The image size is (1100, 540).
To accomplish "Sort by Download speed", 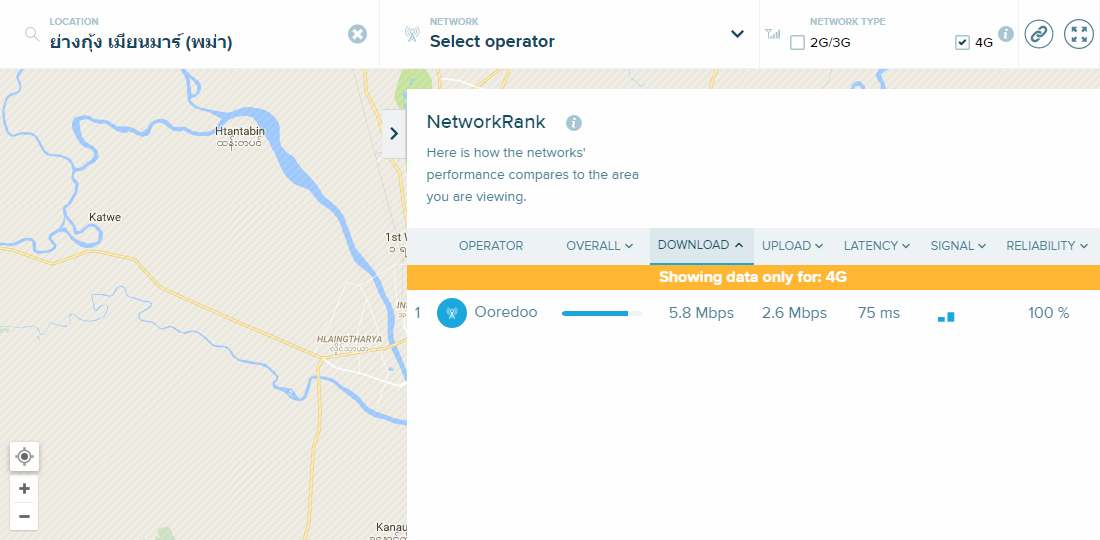I will [x=702, y=245].
